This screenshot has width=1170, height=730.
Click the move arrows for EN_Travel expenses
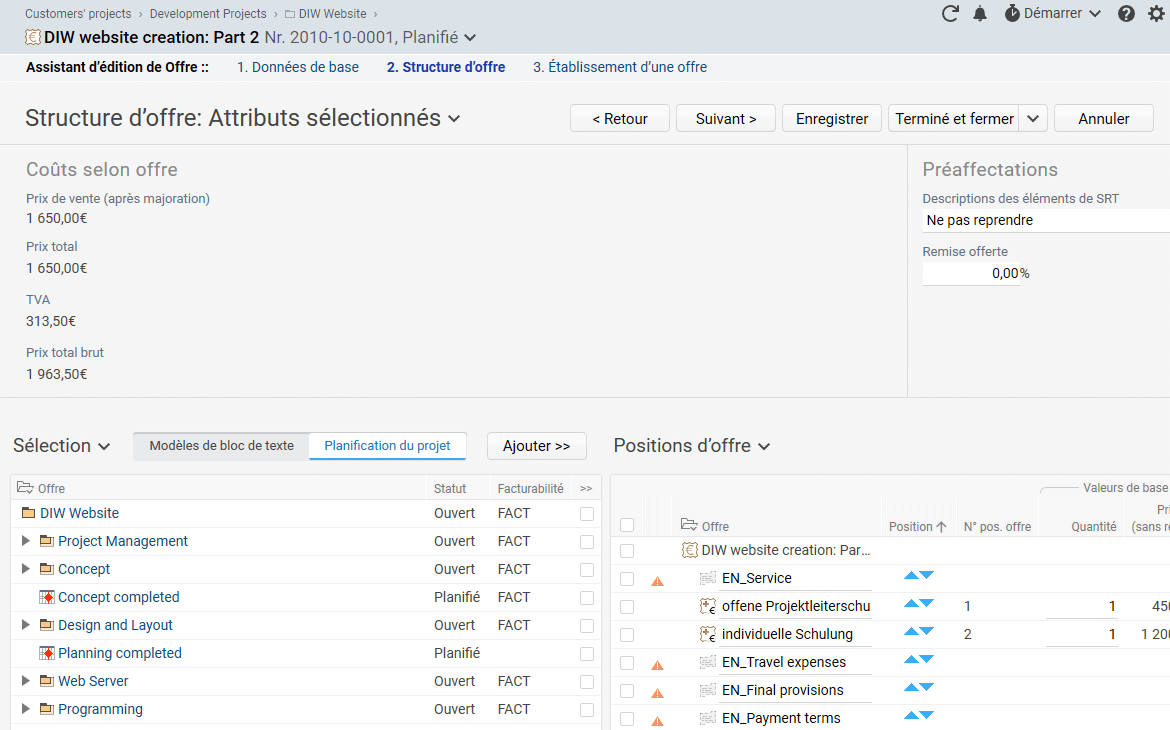[x=918, y=661]
